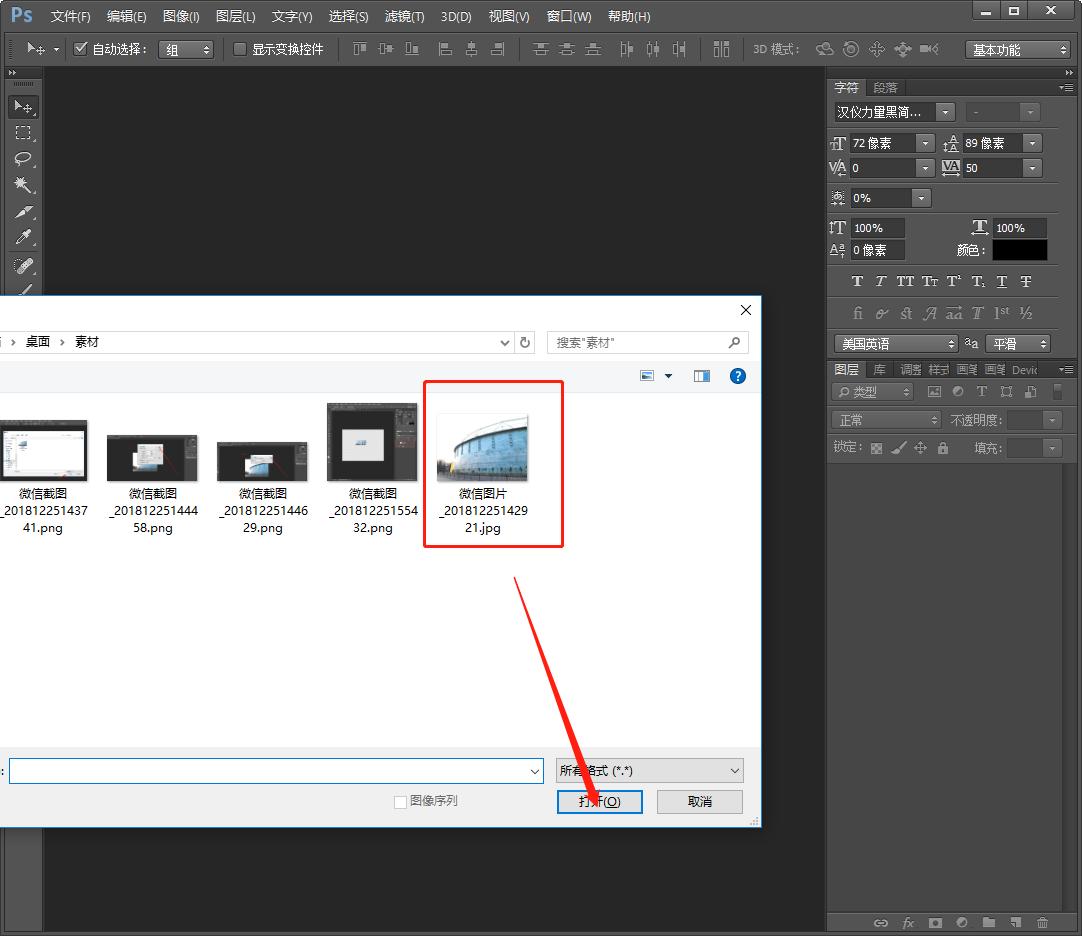Click the Underline text style icon
The width and height of the screenshot is (1082, 936).
pyautogui.click(x=1002, y=282)
